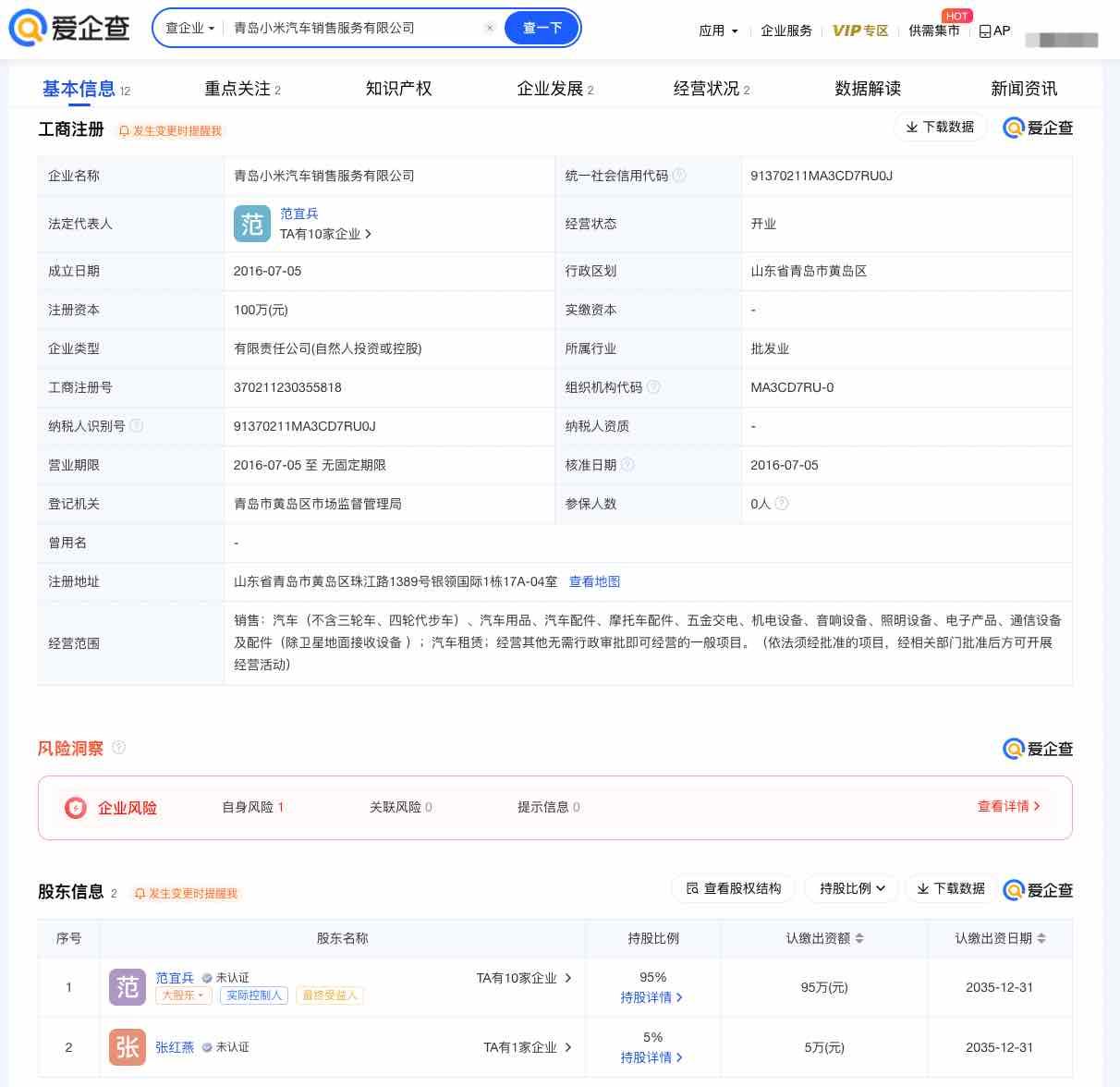Click the red 企业风险 icon
Viewport: 1120px width, 1087px height.
[x=76, y=808]
